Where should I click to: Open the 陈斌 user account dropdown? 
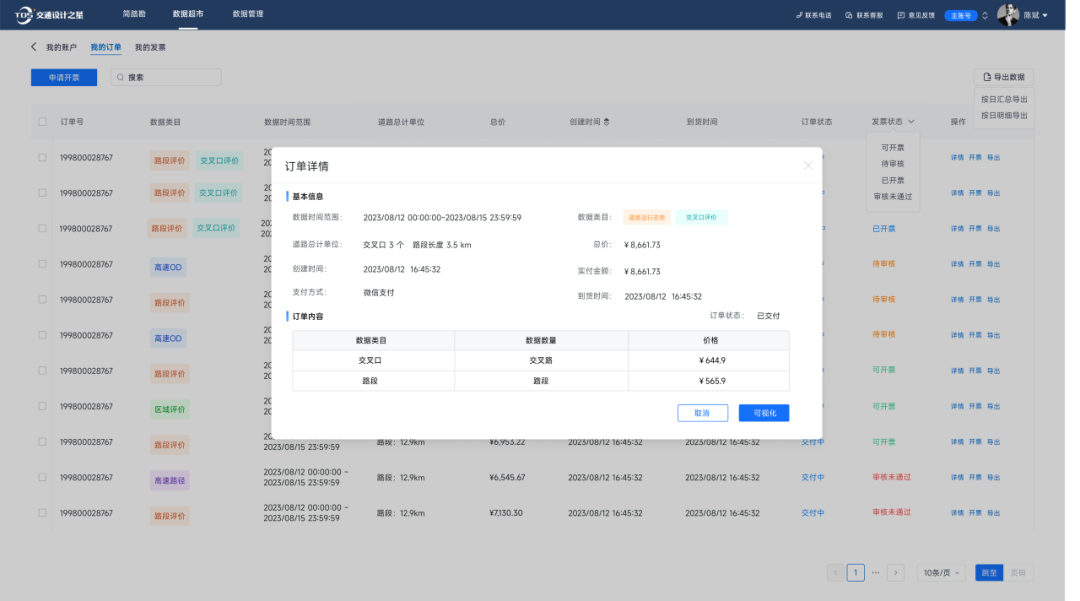(x=1036, y=15)
